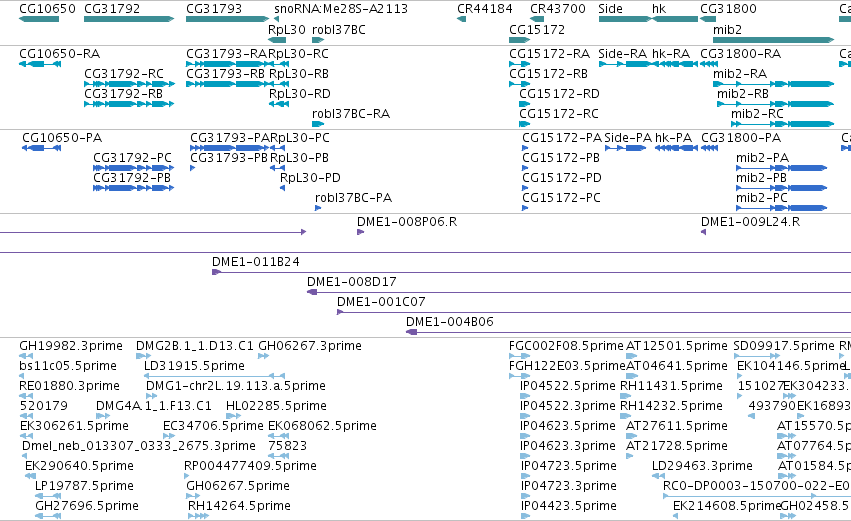This screenshot has height=521, width=851.
Task: Open the Dmel_neb_013307_0333_2675.3prime label
Action: [139, 447]
